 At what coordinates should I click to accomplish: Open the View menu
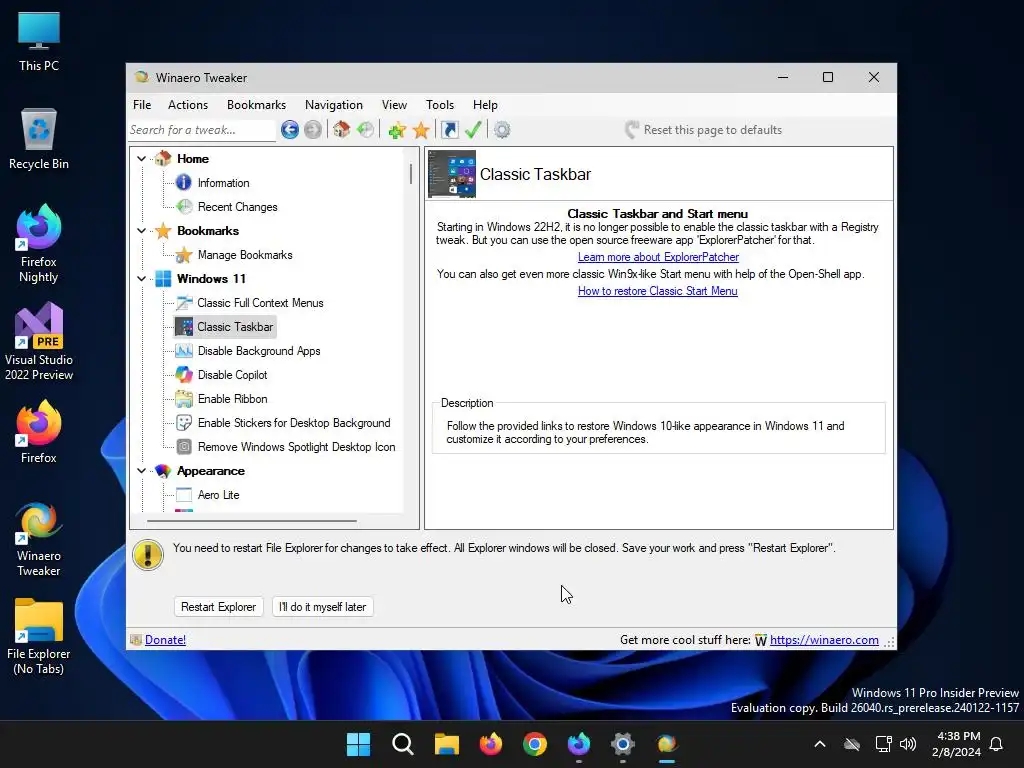(x=394, y=104)
